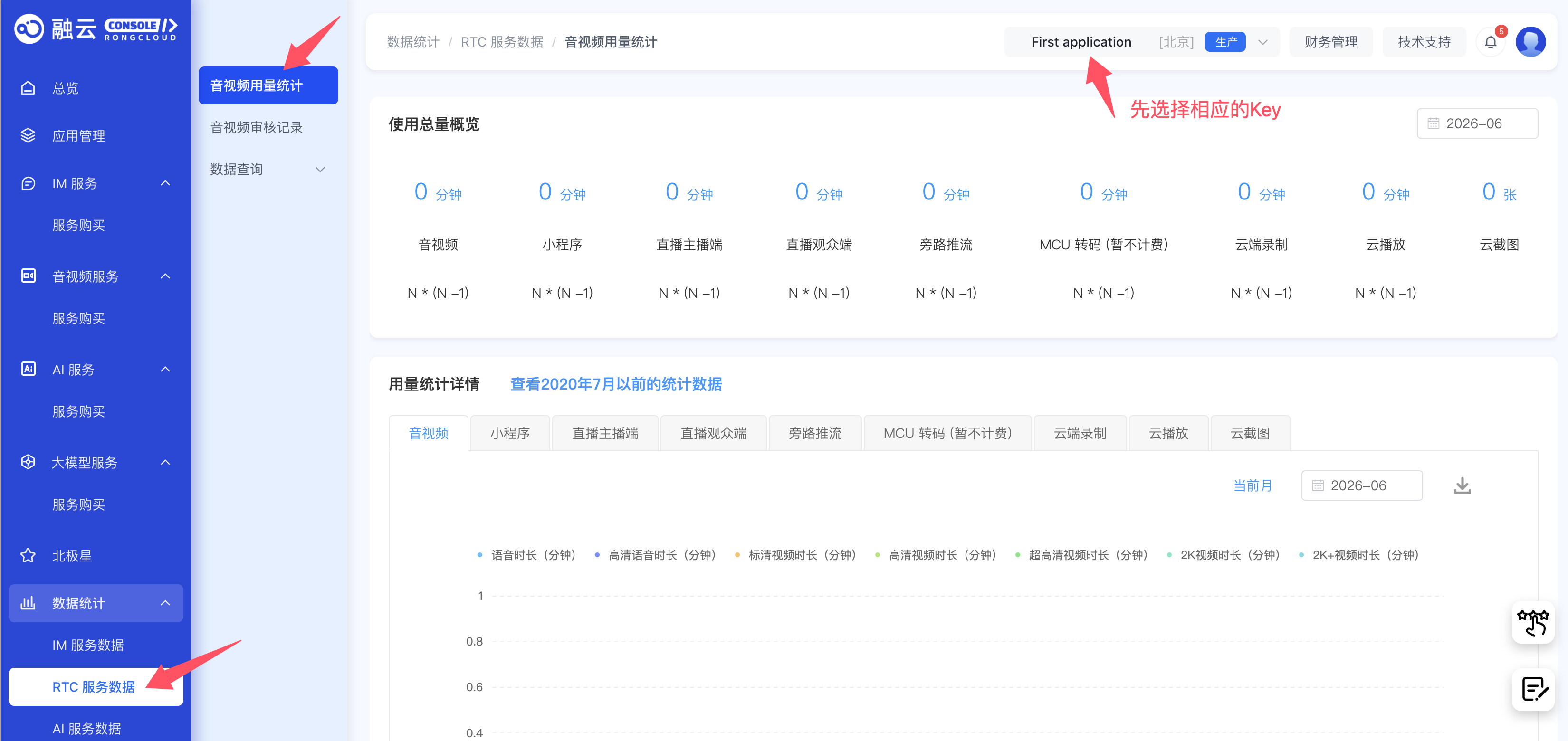
Task: Toggle 标清视频时长（分钟） legend series
Action: pos(795,555)
